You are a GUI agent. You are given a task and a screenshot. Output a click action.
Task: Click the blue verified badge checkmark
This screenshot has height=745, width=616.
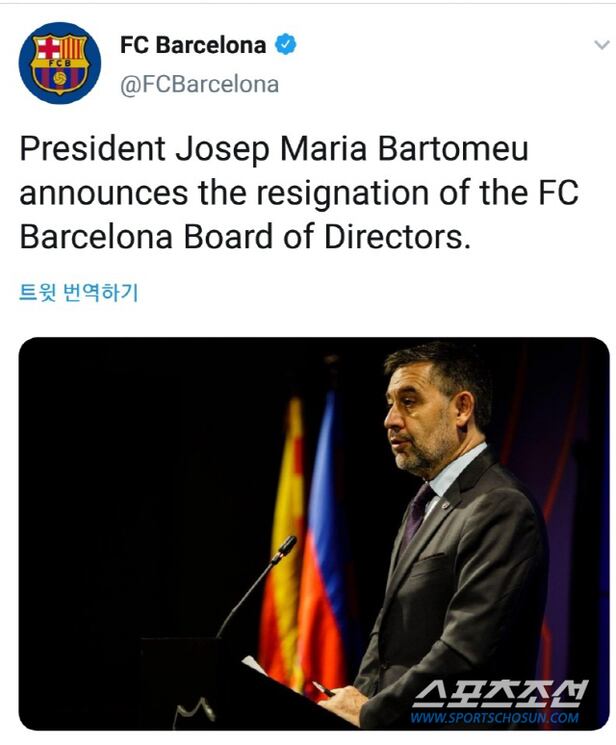coord(286,45)
